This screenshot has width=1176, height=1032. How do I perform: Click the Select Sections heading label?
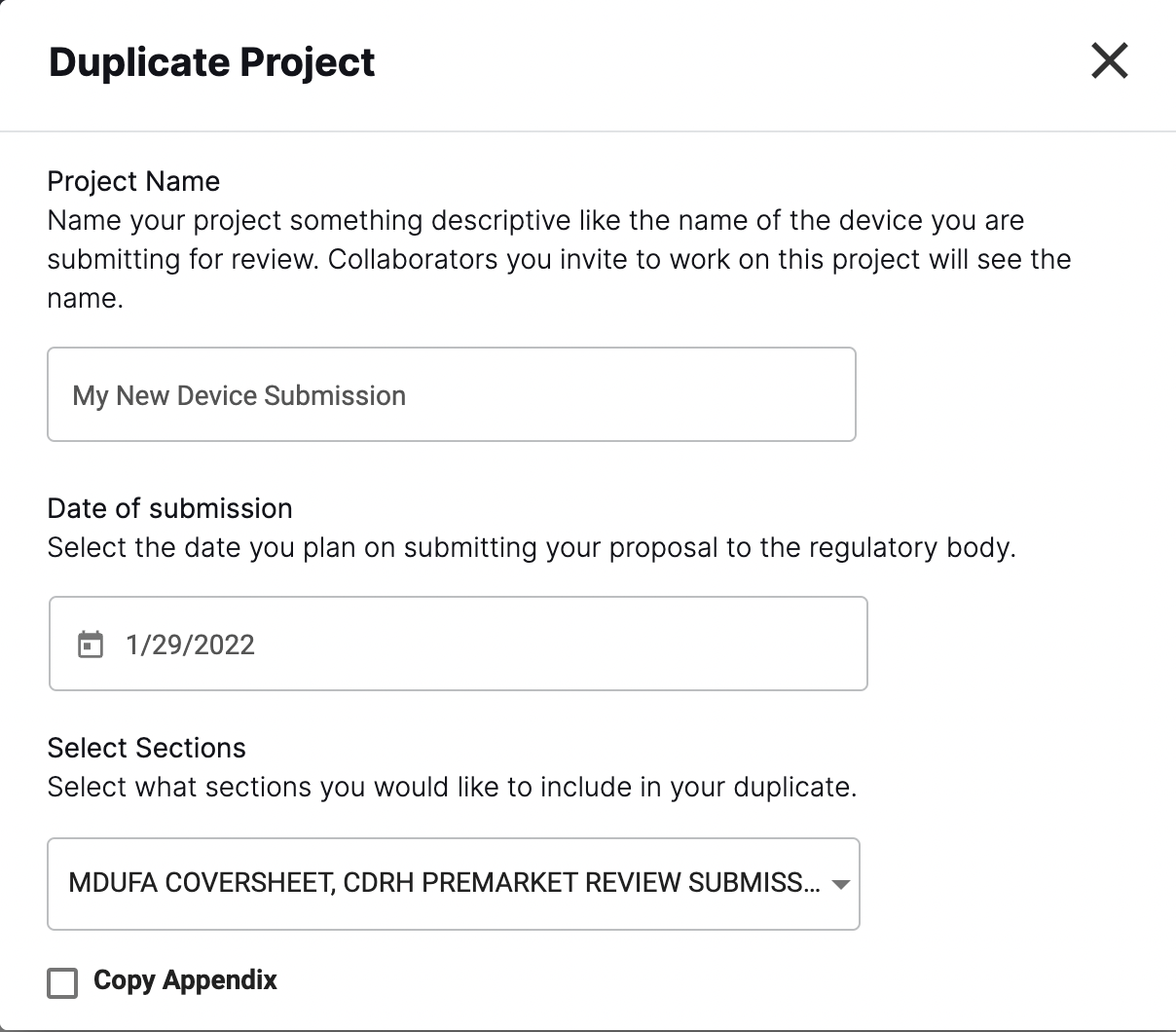[146, 748]
